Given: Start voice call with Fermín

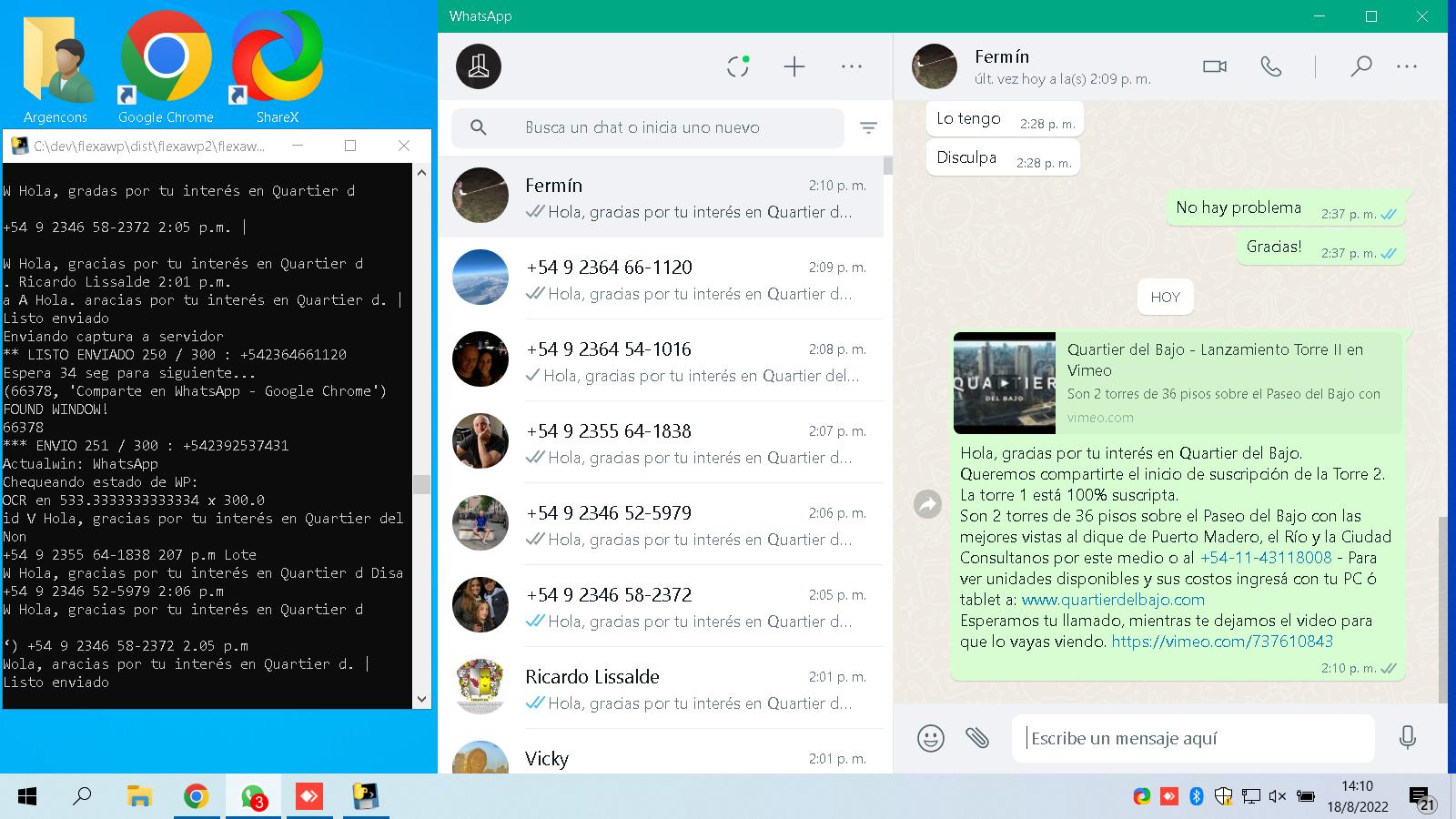Looking at the screenshot, I should click(1271, 66).
